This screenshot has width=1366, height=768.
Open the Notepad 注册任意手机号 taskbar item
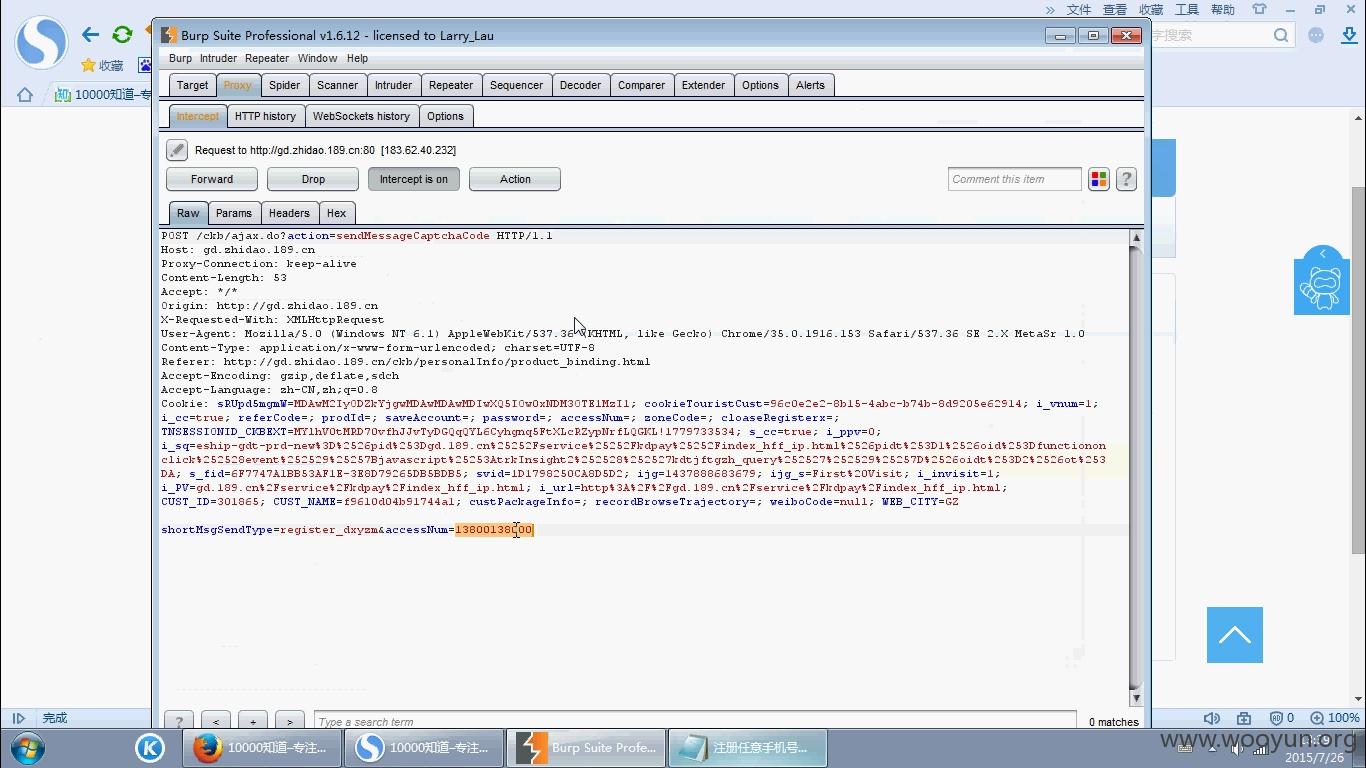pyautogui.click(x=749, y=747)
